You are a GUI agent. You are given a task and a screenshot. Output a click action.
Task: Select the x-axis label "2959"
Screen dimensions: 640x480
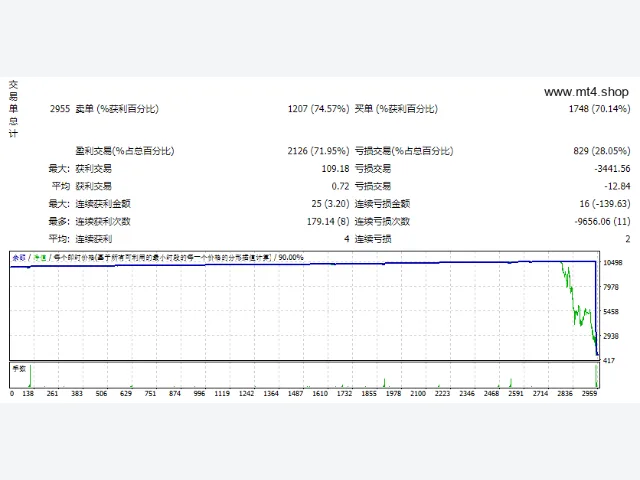pyautogui.click(x=589, y=393)
